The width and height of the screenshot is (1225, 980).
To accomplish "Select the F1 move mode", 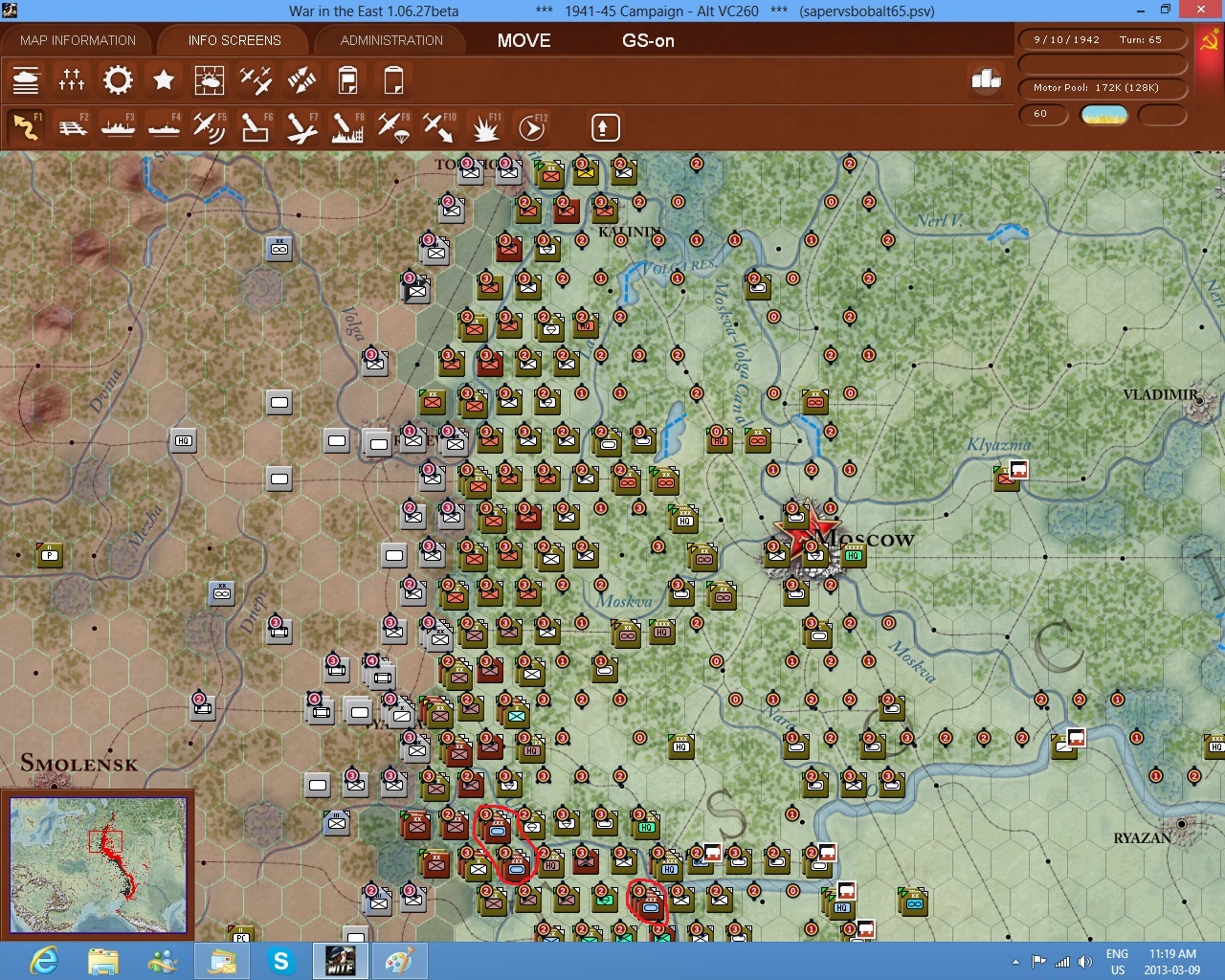I will click(x=26, y=127).
